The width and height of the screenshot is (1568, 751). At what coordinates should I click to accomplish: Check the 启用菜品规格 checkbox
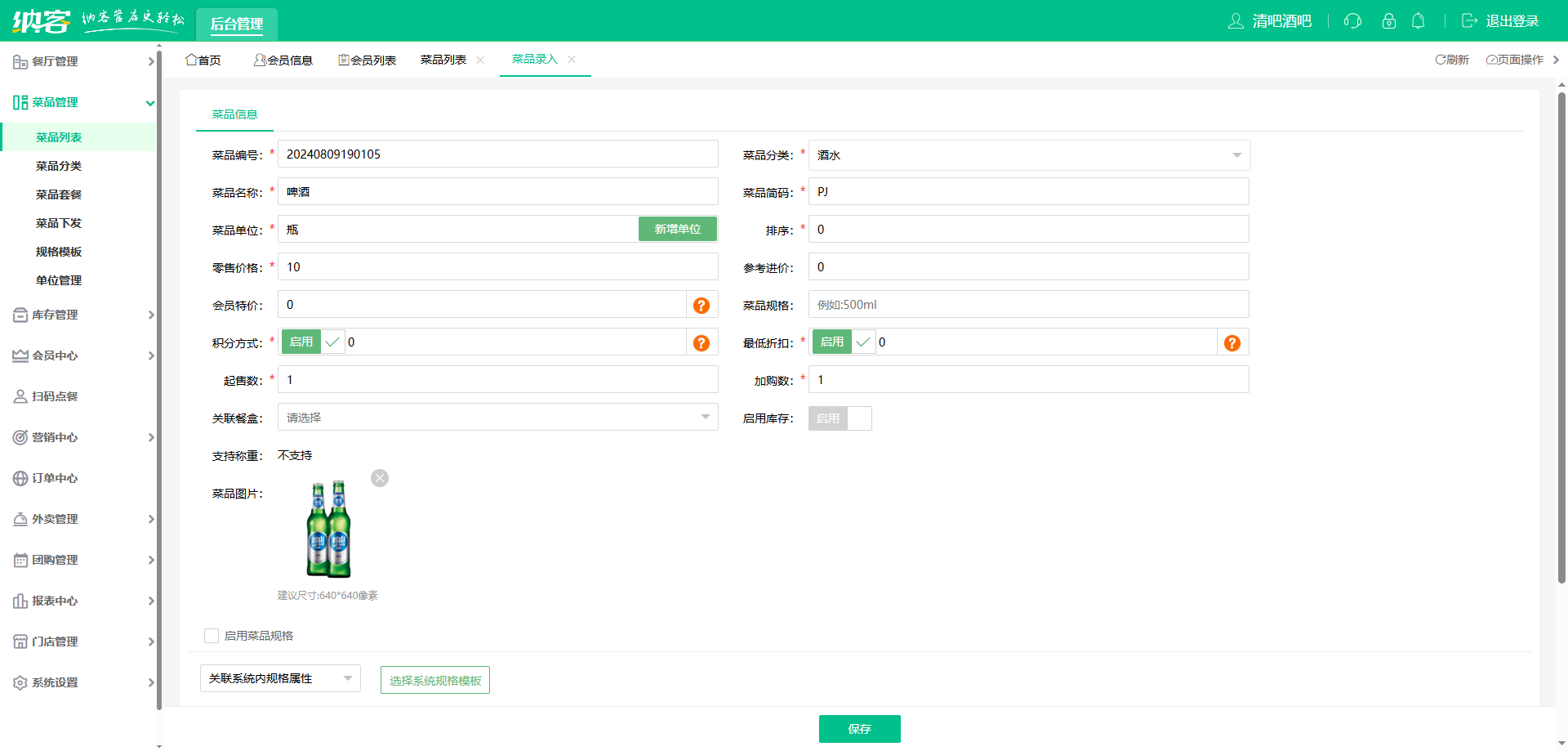(x=212, y=636)
